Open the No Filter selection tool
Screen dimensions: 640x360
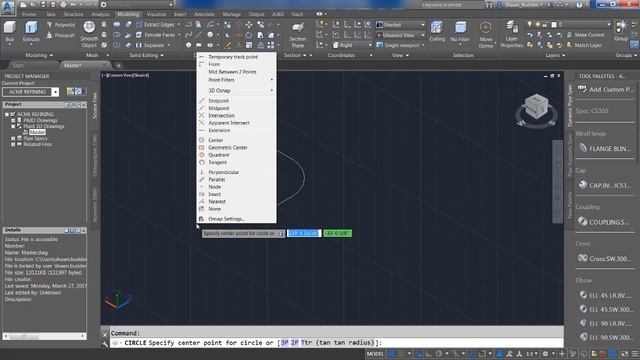tap(460, 32)
